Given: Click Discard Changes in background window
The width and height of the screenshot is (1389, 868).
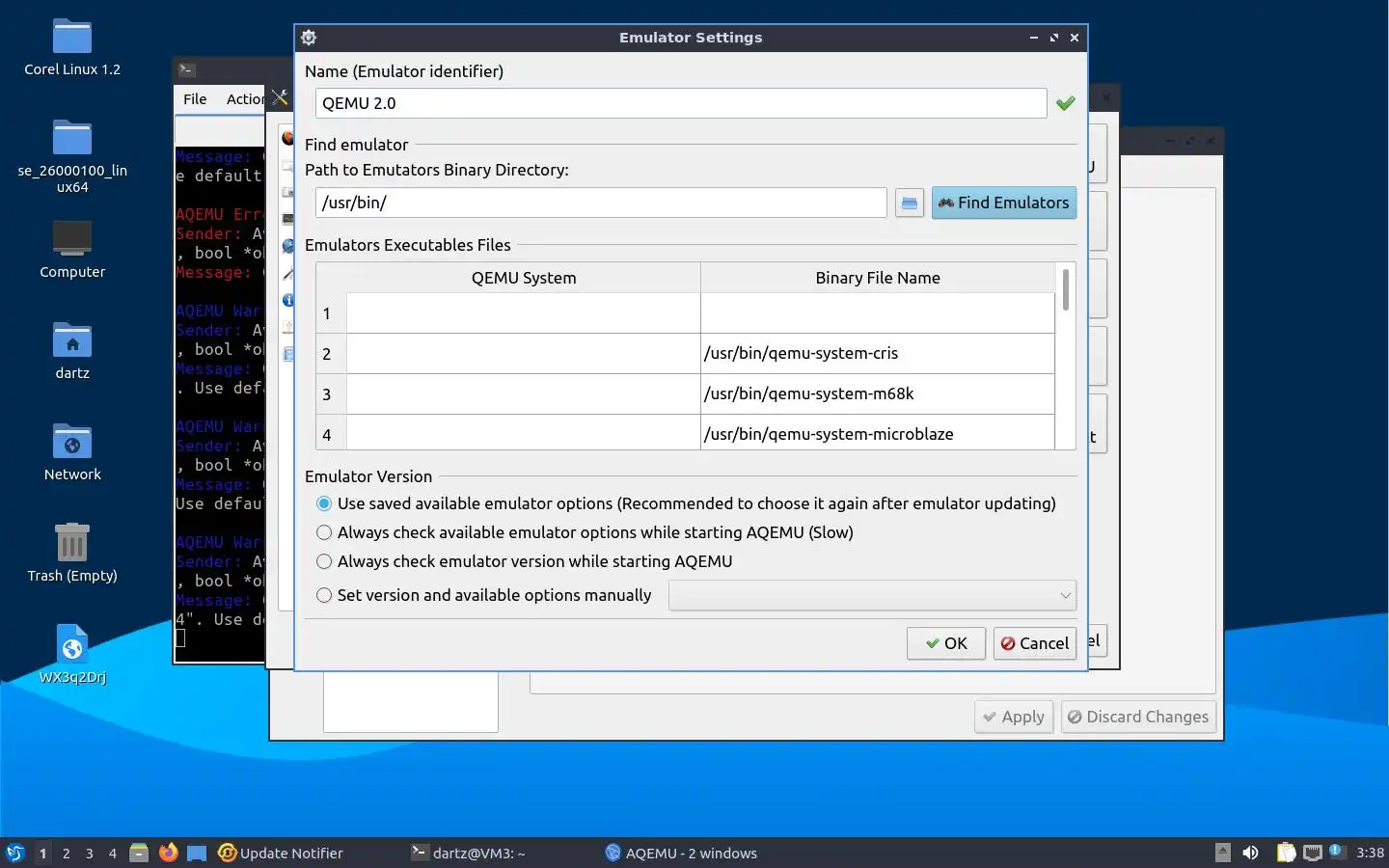Looking at the screenshot, I should point(1138,717).
